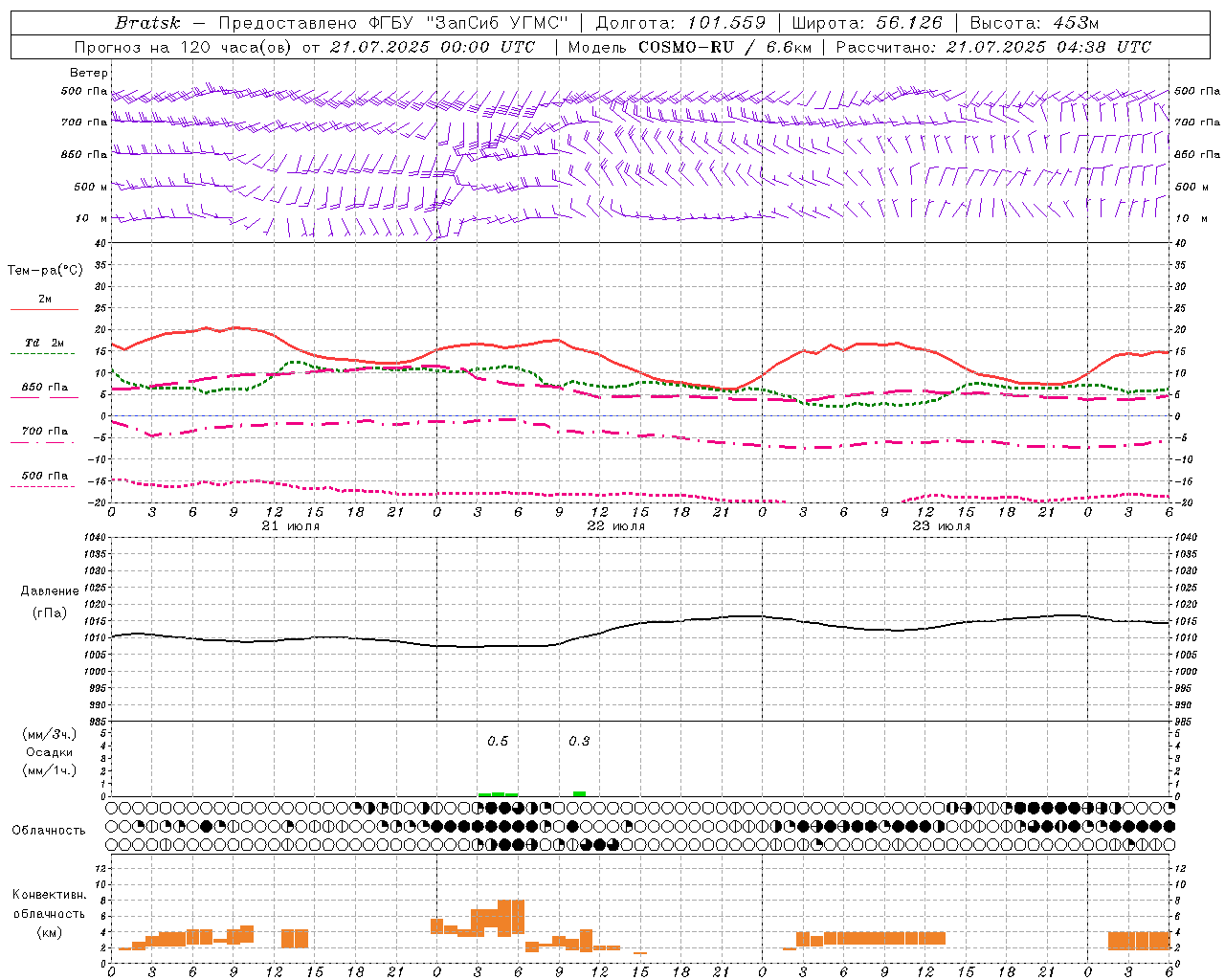Viewport: 1225px width, 980px height.
Task: Click the 22 июля date label
Action: [x=616, y=526]
